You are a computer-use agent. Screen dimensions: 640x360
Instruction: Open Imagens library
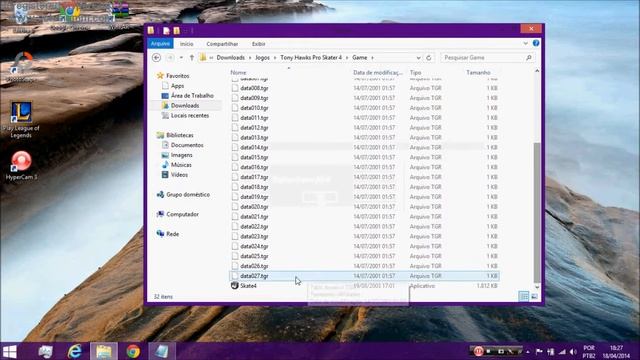coord(182,155)
